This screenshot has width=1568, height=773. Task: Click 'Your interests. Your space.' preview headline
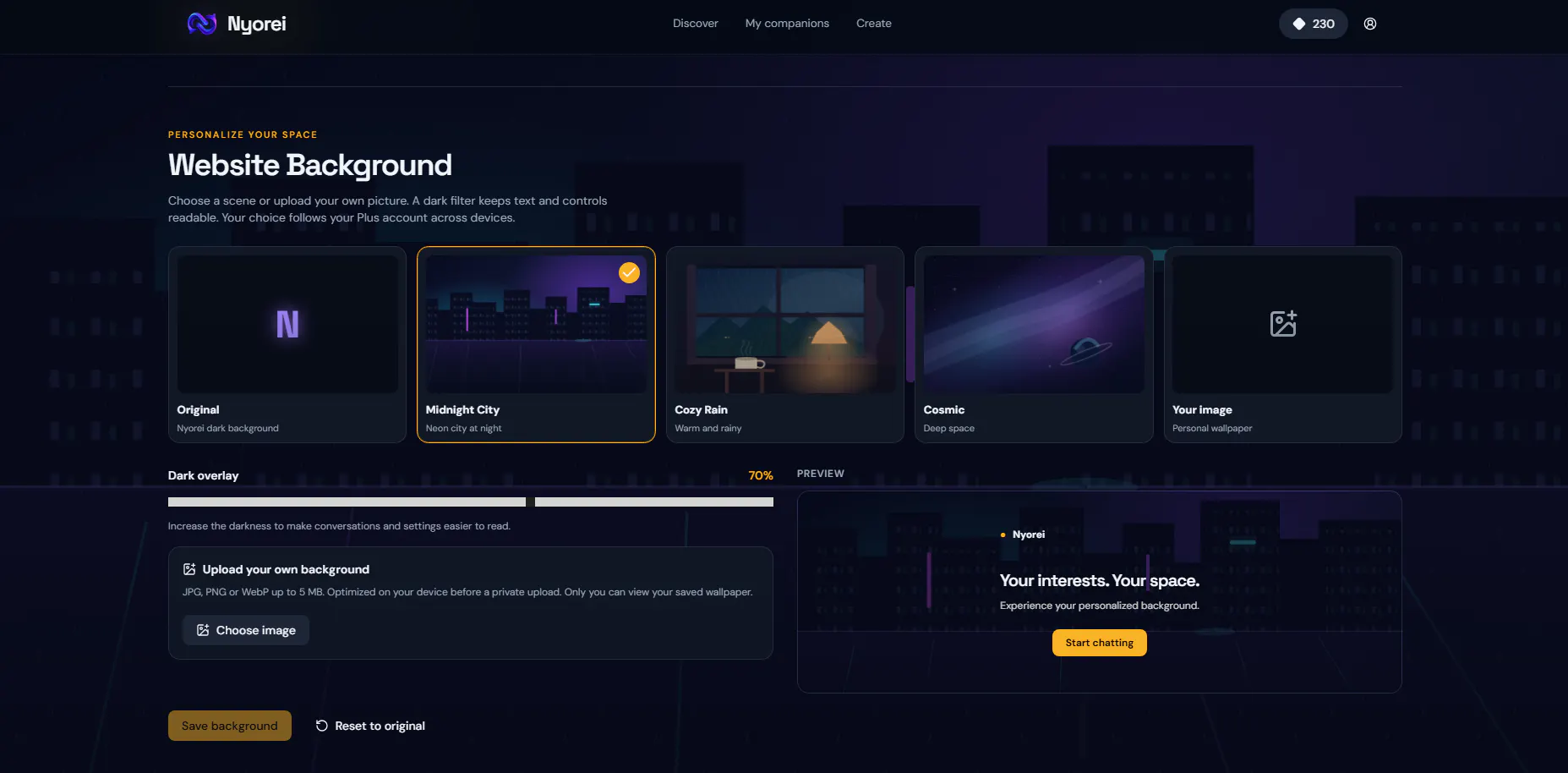[x=1099, y=580]
